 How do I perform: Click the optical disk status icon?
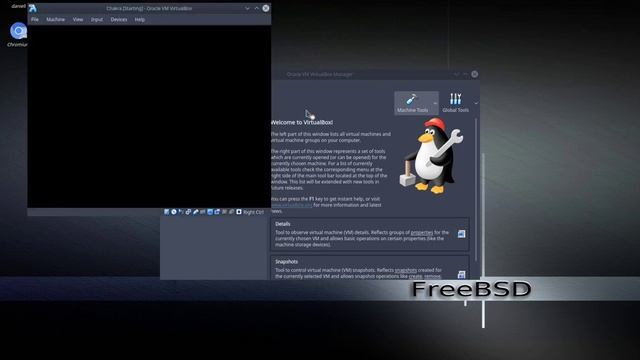pos(174,212)
